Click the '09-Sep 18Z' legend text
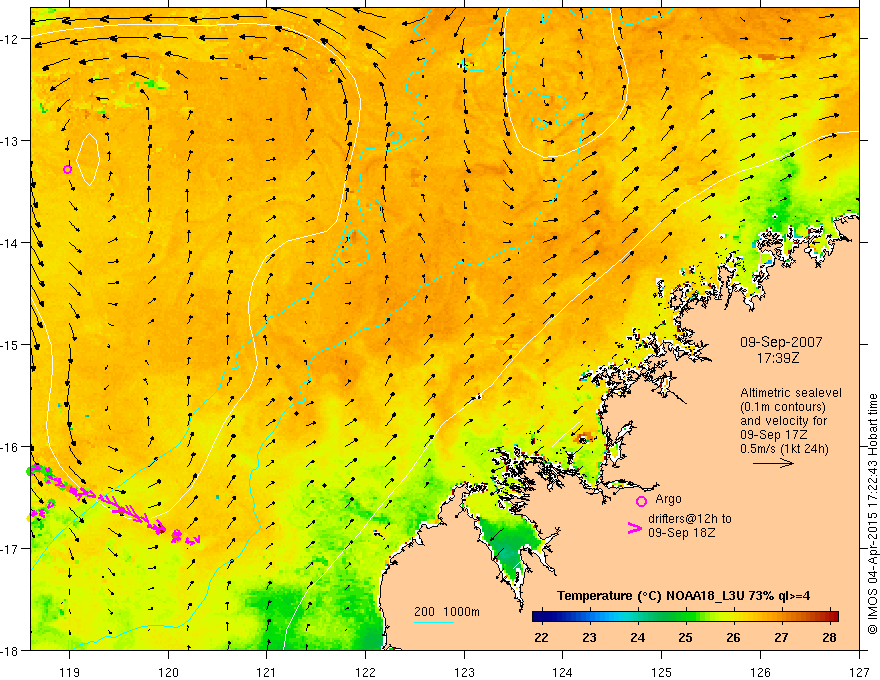 pyautogui.click(x=682, y=533)
